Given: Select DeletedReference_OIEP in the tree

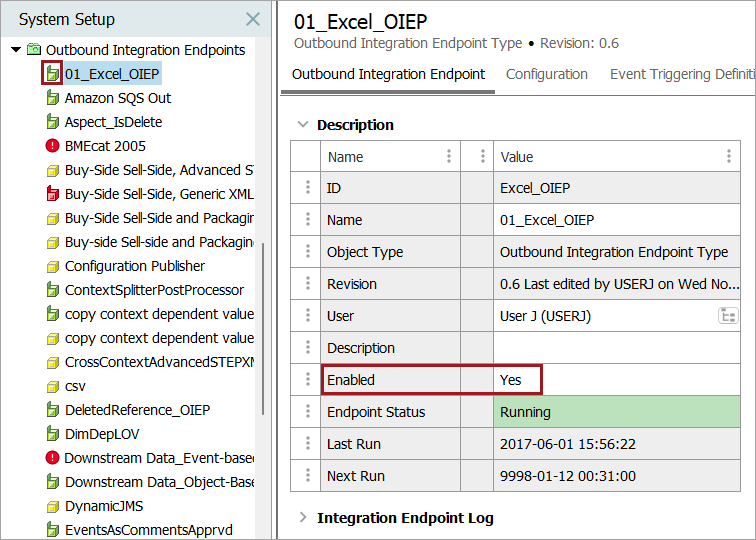Looking at the screenshot, I should [137, 410].
